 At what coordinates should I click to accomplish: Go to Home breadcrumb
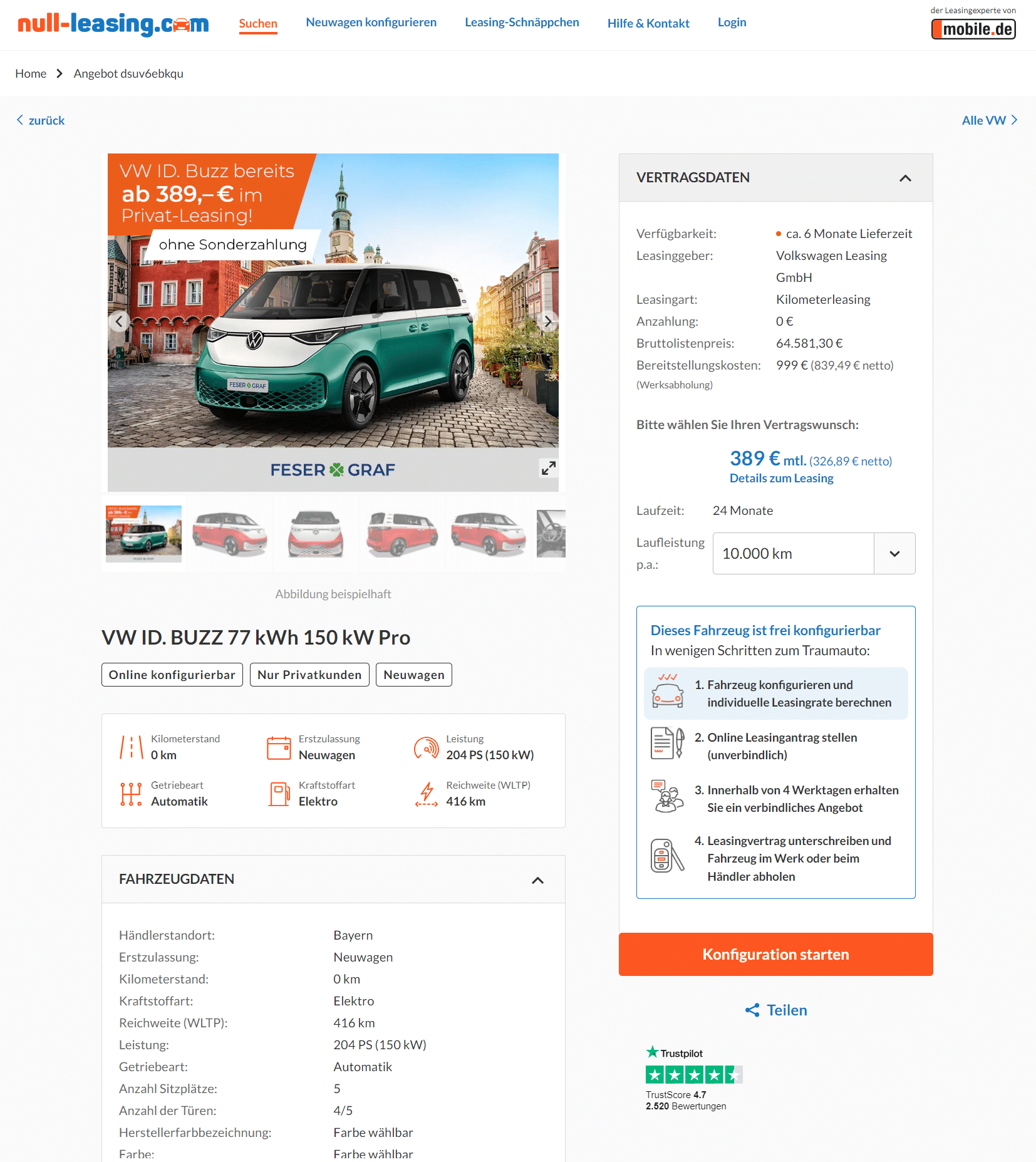pos(31,74)
